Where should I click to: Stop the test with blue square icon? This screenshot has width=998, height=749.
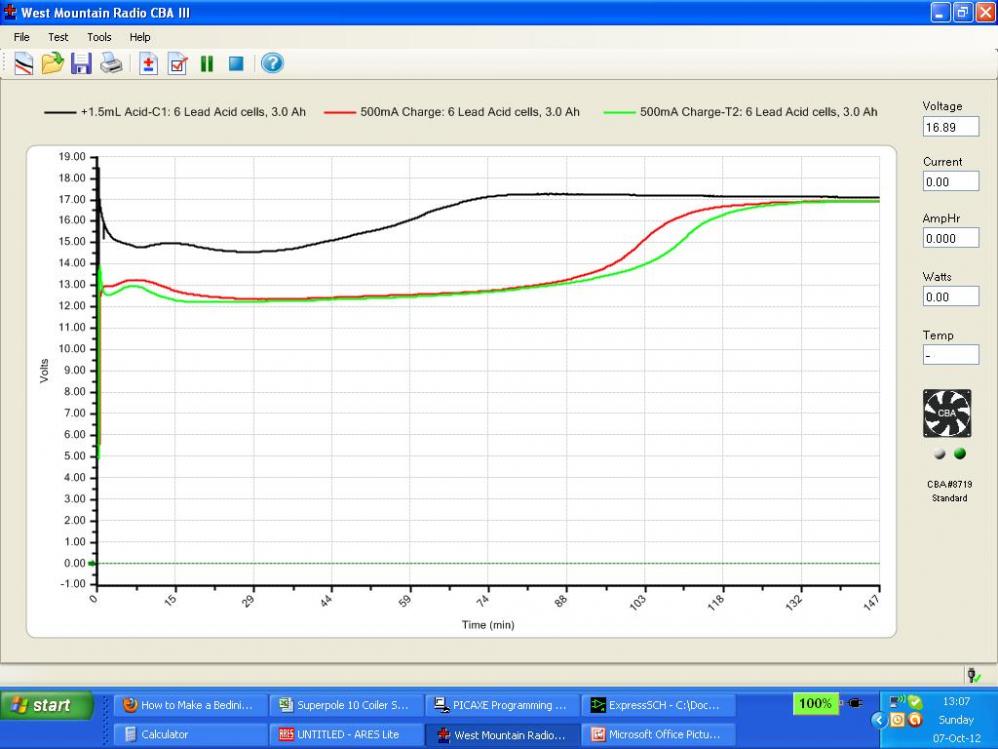pos(236,64)
